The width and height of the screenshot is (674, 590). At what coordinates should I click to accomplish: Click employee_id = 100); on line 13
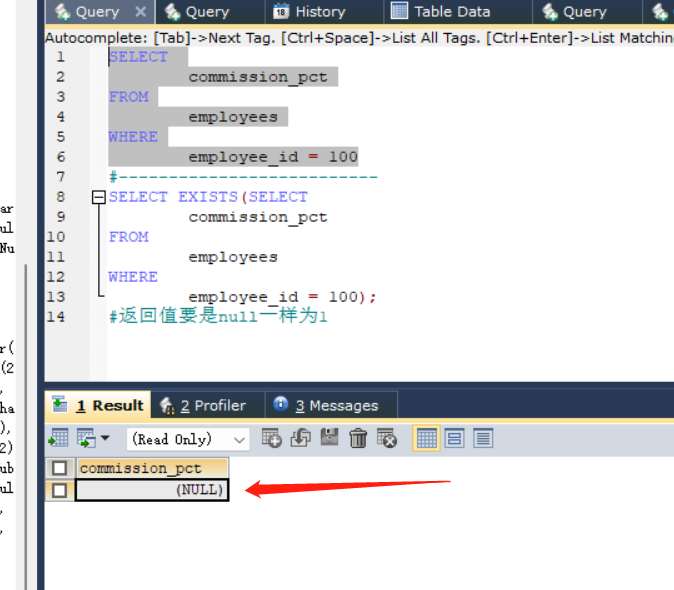pyautogui.click(x=282, y=297)
